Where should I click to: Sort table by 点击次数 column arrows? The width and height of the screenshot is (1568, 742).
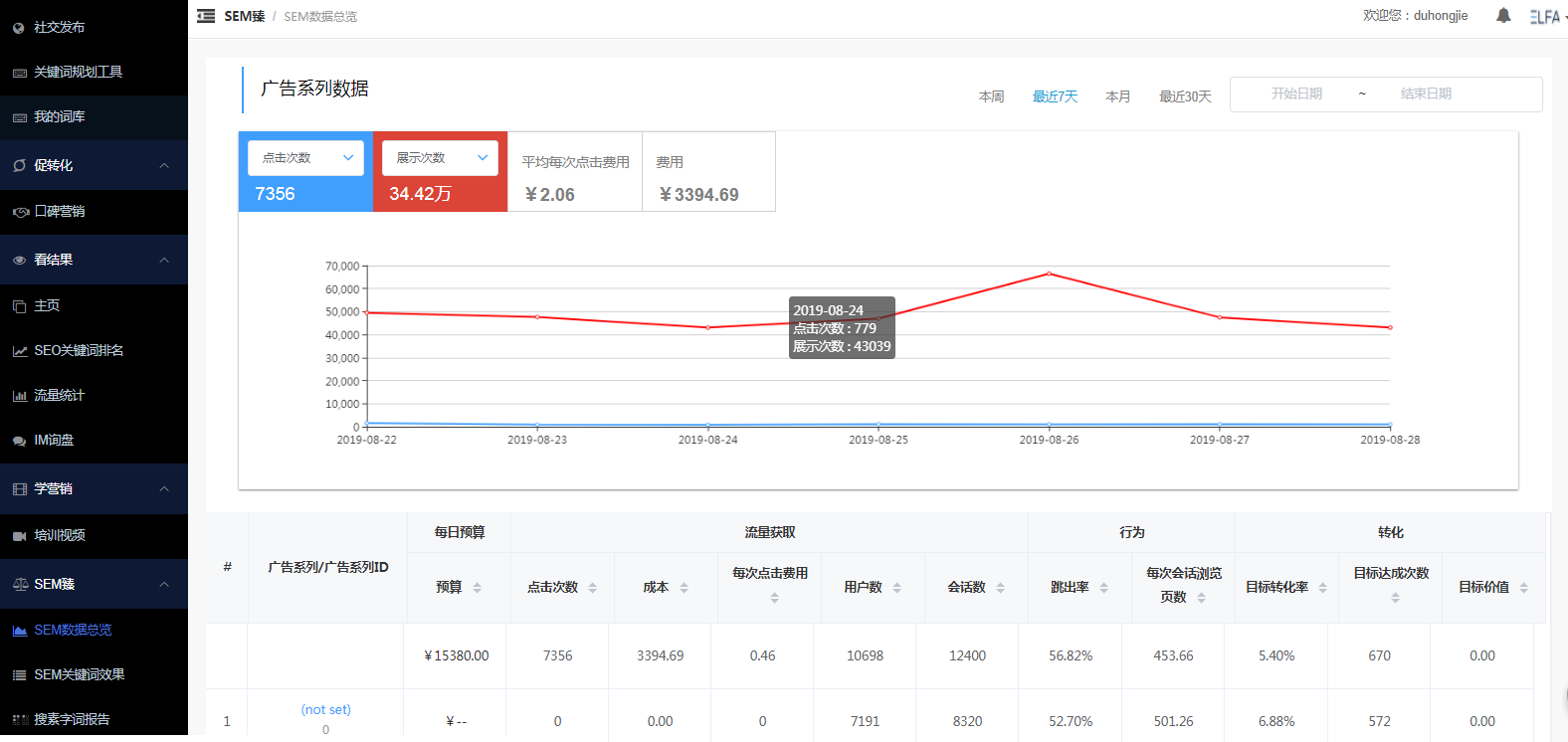(593, 588)
